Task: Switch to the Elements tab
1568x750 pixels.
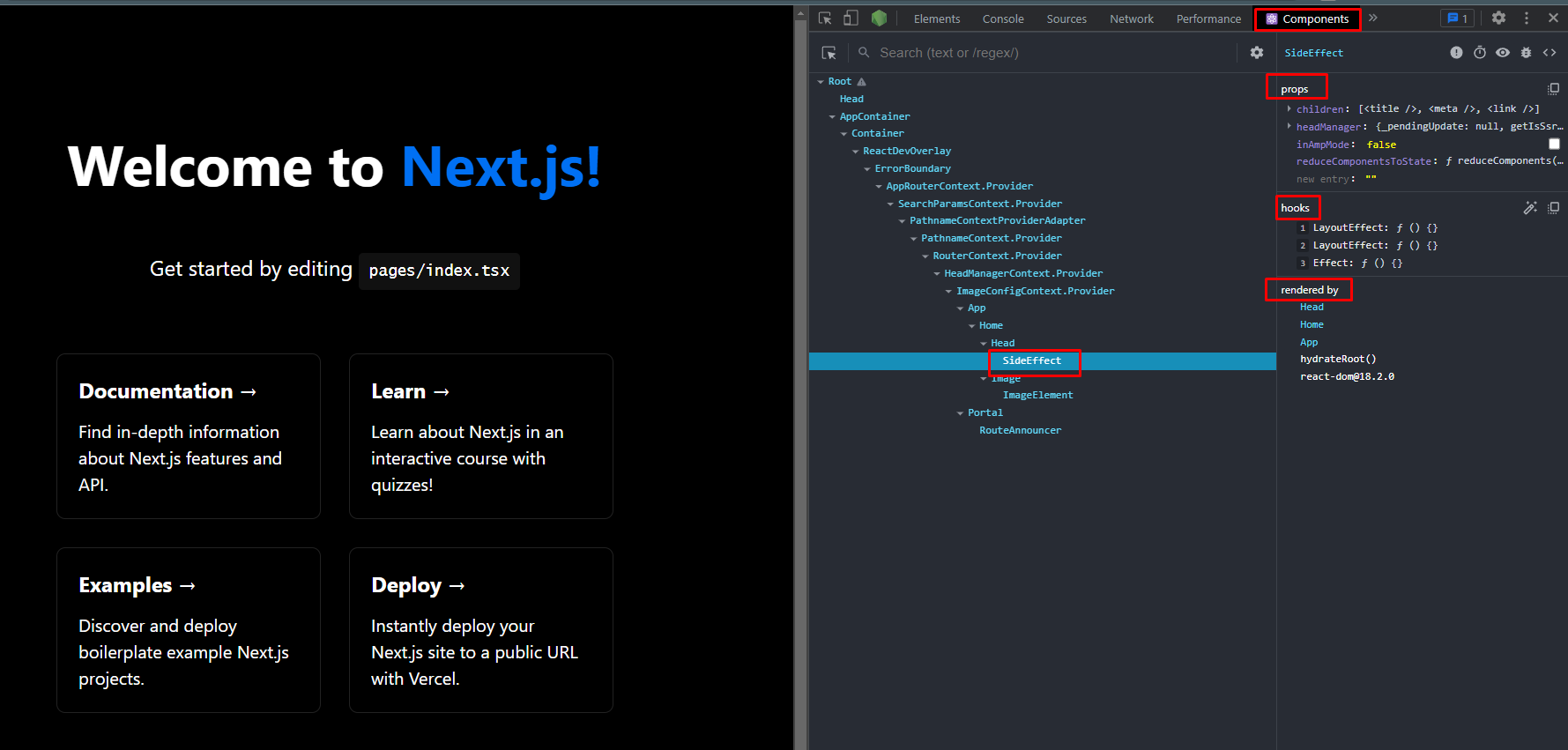Action: (x=937, y=19)
